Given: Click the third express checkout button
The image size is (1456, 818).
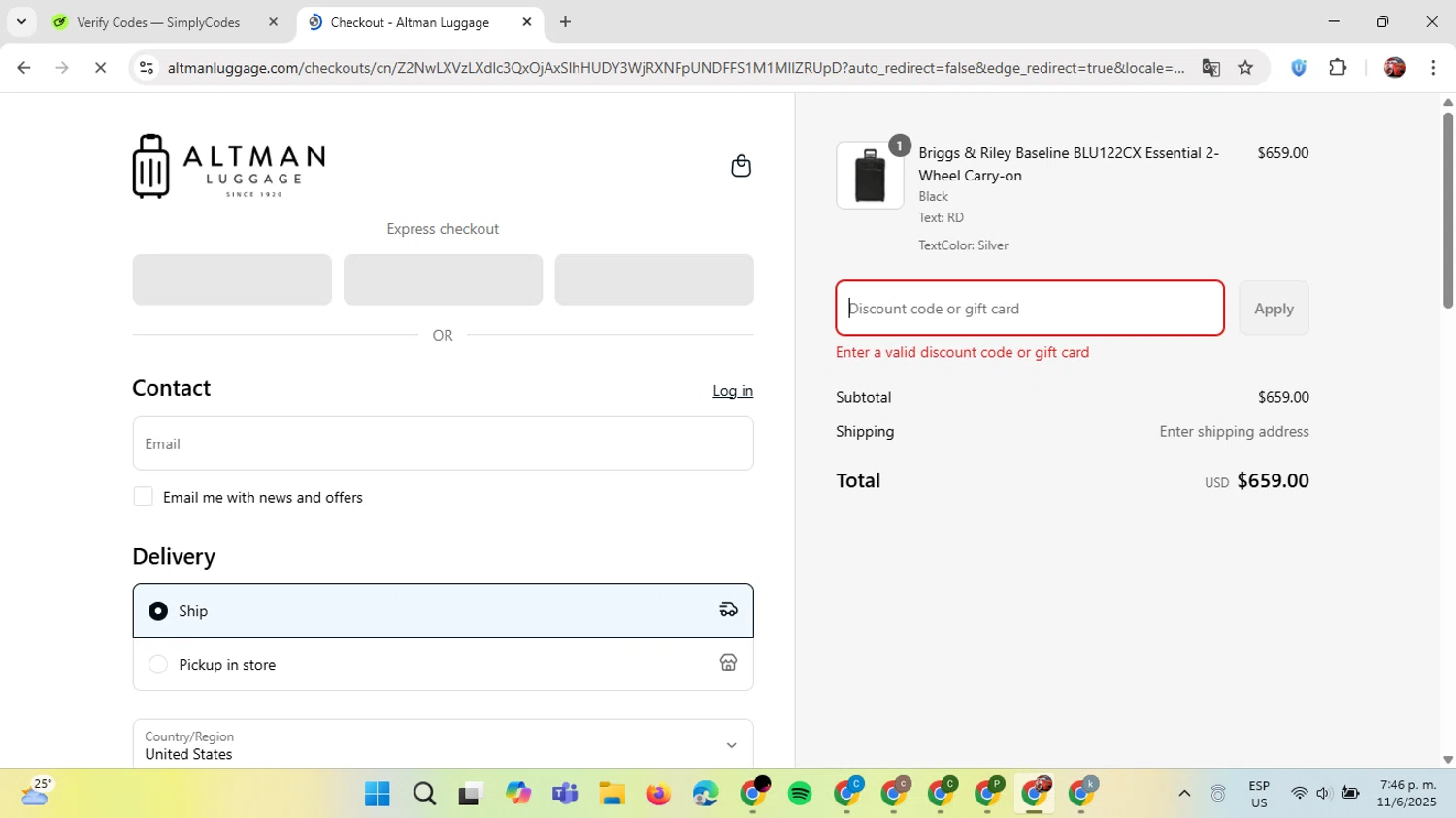Looking at the screenshot, I should (x=654, y=279).
